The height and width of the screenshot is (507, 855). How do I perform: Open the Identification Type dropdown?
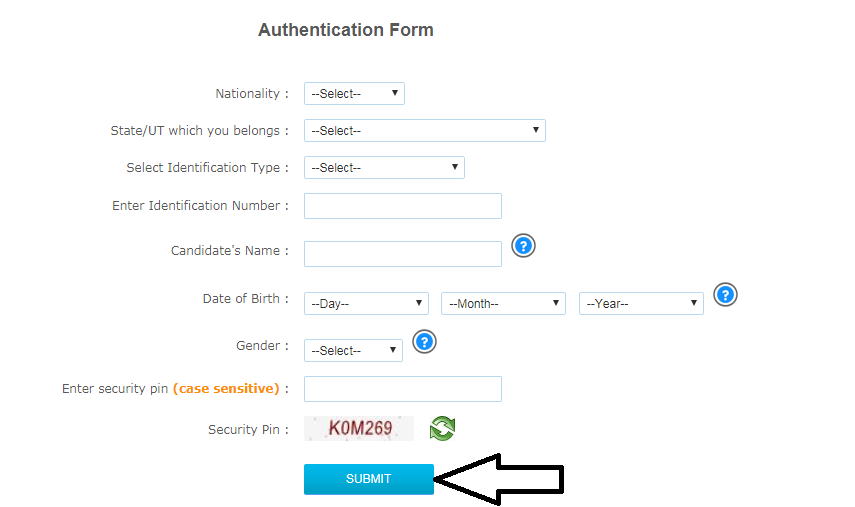(x=384, y=167)
